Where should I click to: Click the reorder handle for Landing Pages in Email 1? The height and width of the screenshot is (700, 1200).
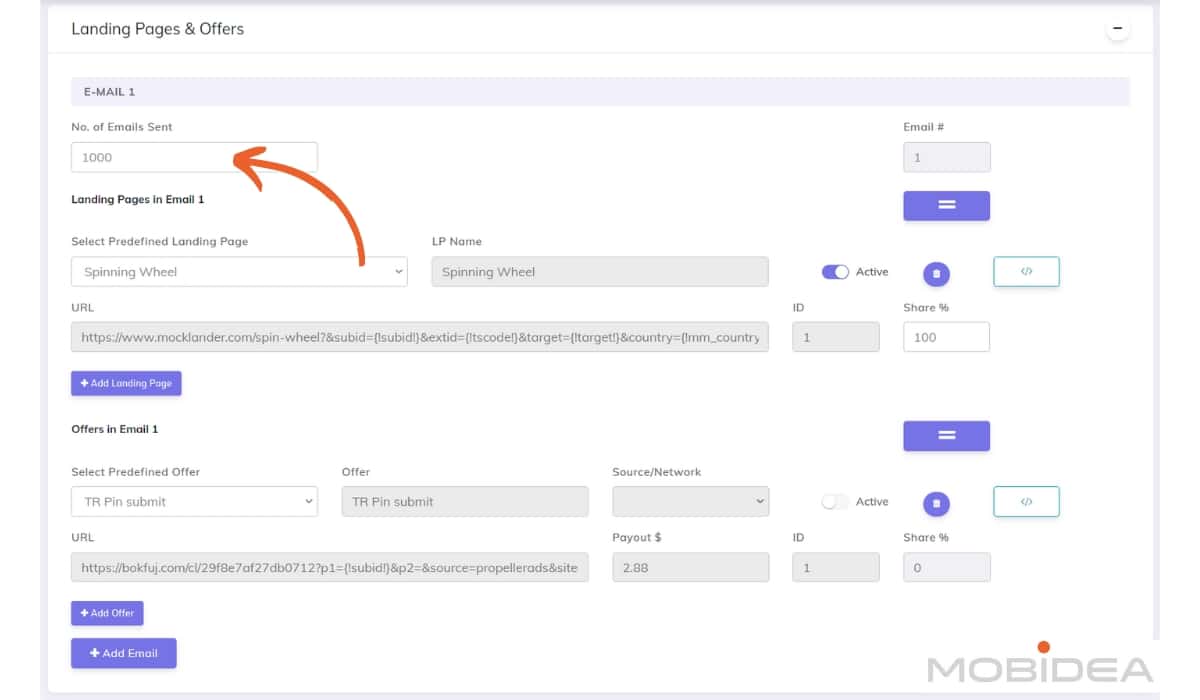tap(946, 205)
